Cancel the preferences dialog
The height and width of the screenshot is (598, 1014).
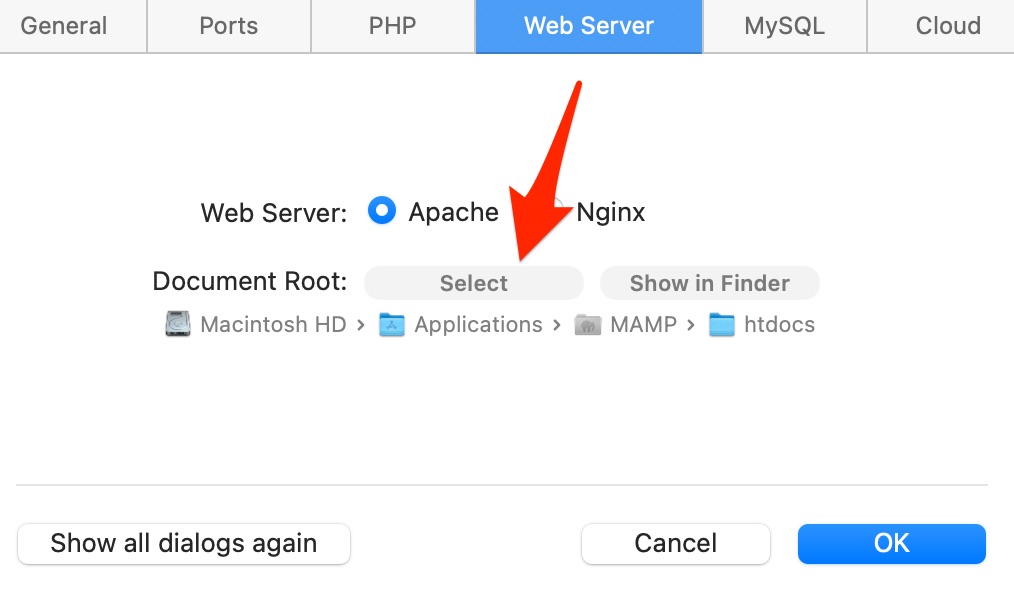pyautogui.click(x=676, y=544)
